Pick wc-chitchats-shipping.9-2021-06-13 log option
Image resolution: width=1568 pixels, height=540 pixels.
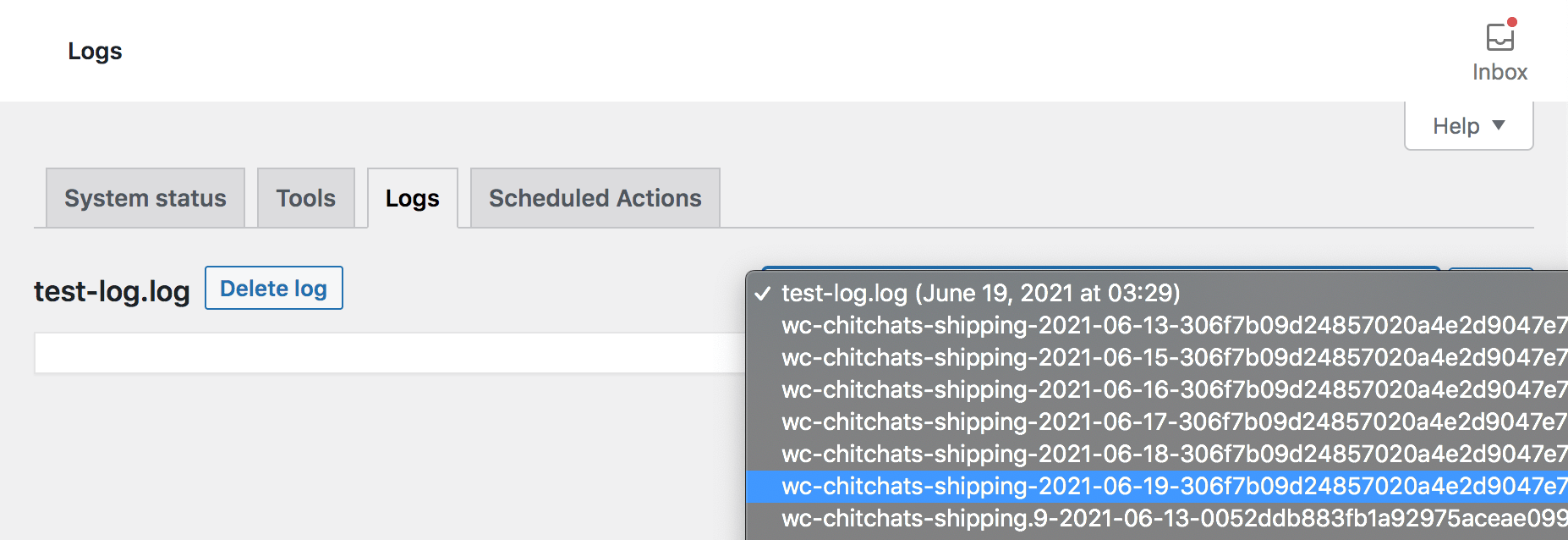pyautogui.click(x=1172, y=518)
